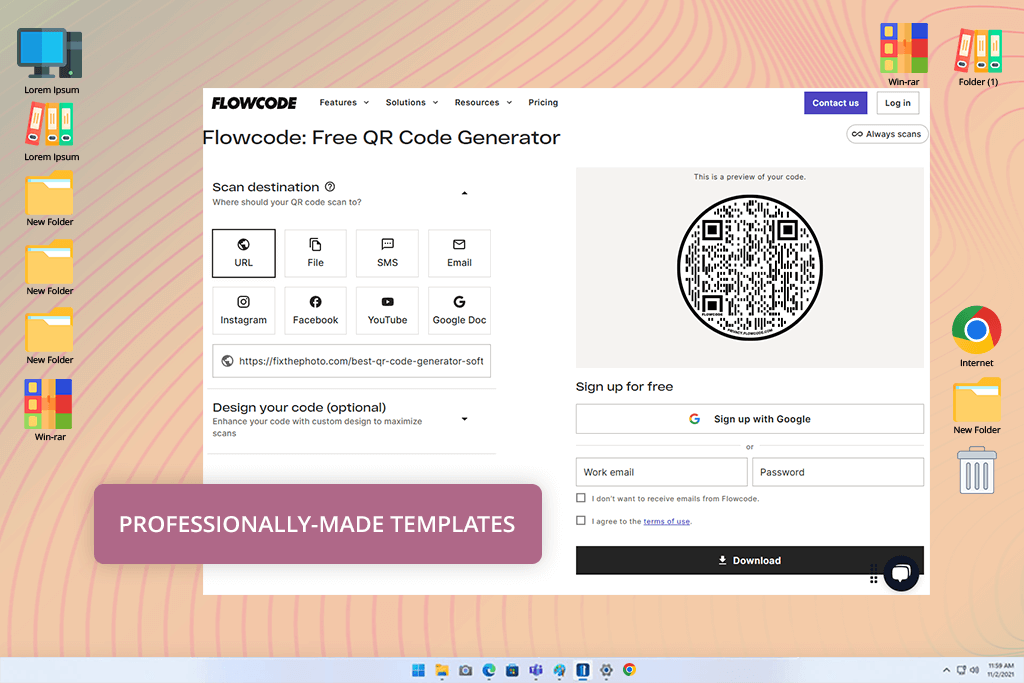This screenshot has height=683, width=1024.
Task: Open the Lorem Ipsum binders desktop icon
Action: [51, 132]
